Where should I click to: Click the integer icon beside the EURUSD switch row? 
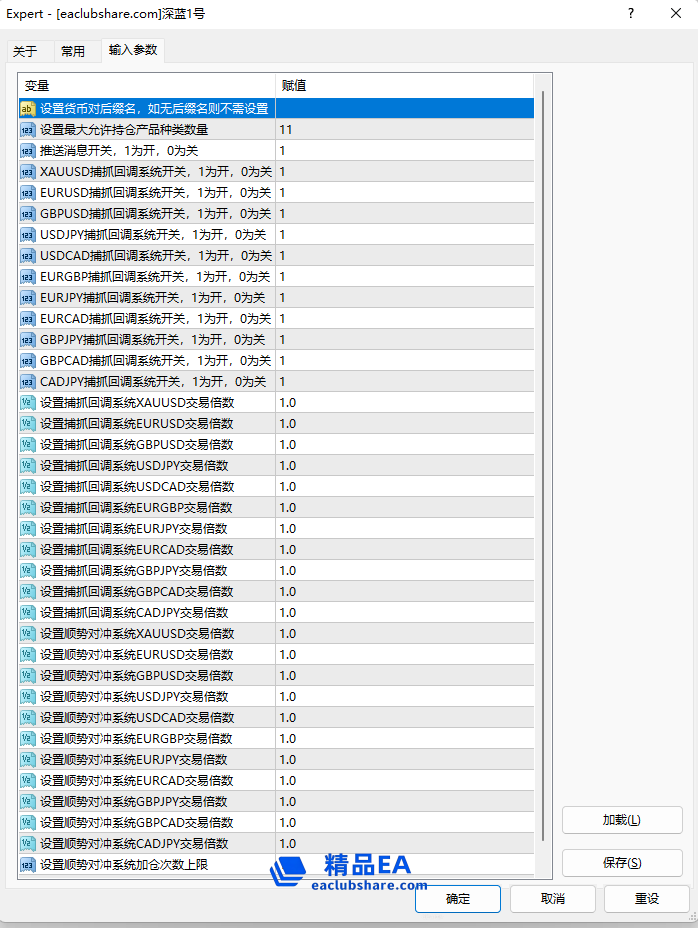[x=28, y=192]
